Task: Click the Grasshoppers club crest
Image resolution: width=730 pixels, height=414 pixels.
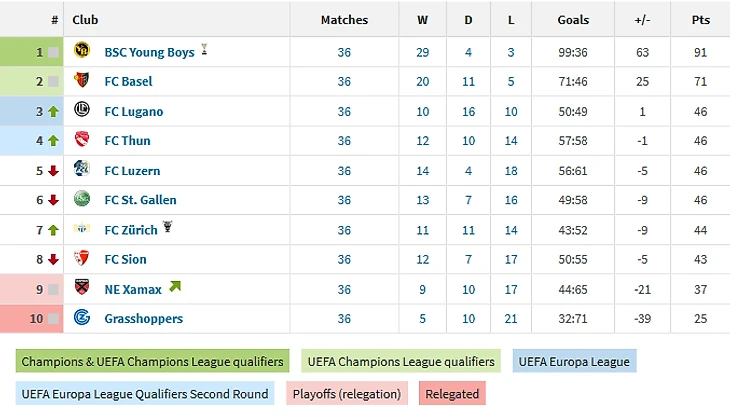Action: coord(83,319)
